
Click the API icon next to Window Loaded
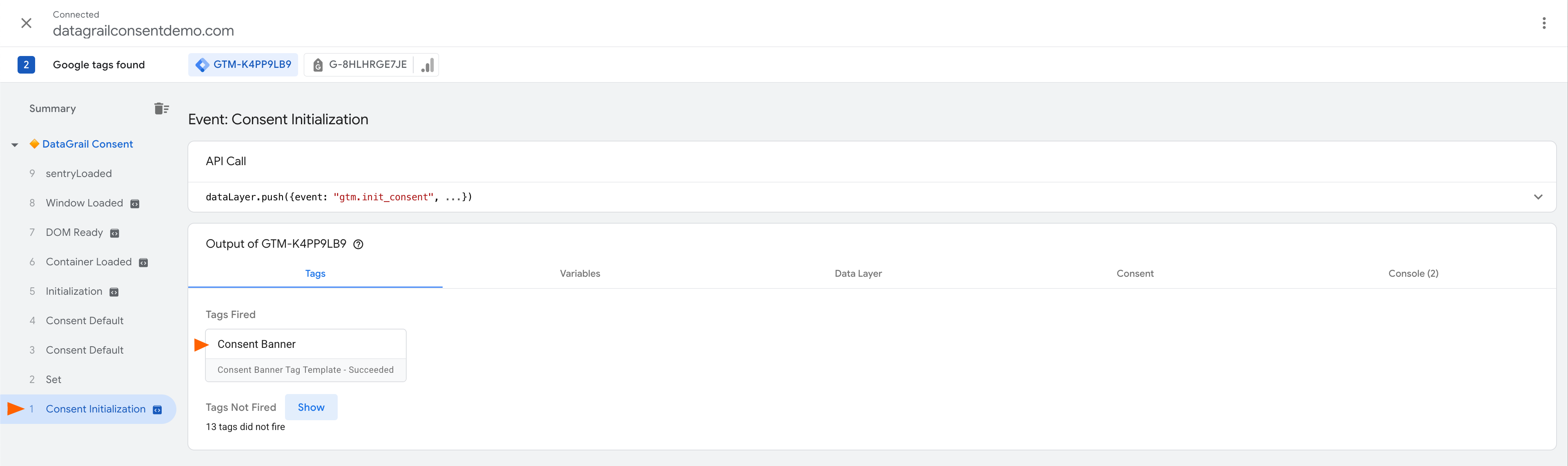(135, 204)
